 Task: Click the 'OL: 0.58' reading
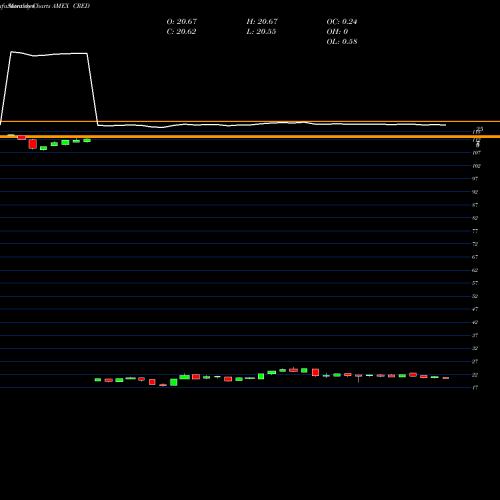[x=342, y=42]
